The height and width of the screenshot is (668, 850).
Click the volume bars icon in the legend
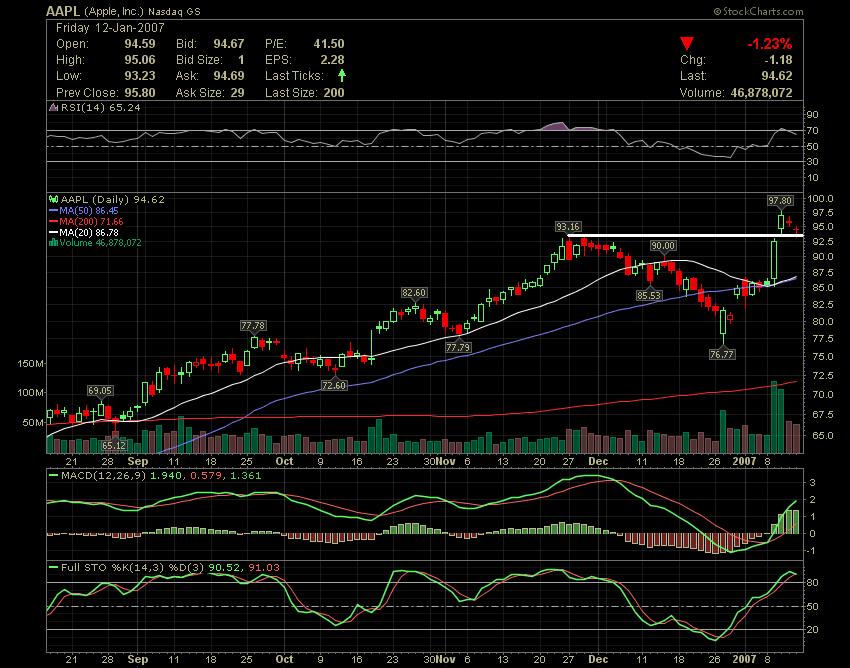point(53,243)
